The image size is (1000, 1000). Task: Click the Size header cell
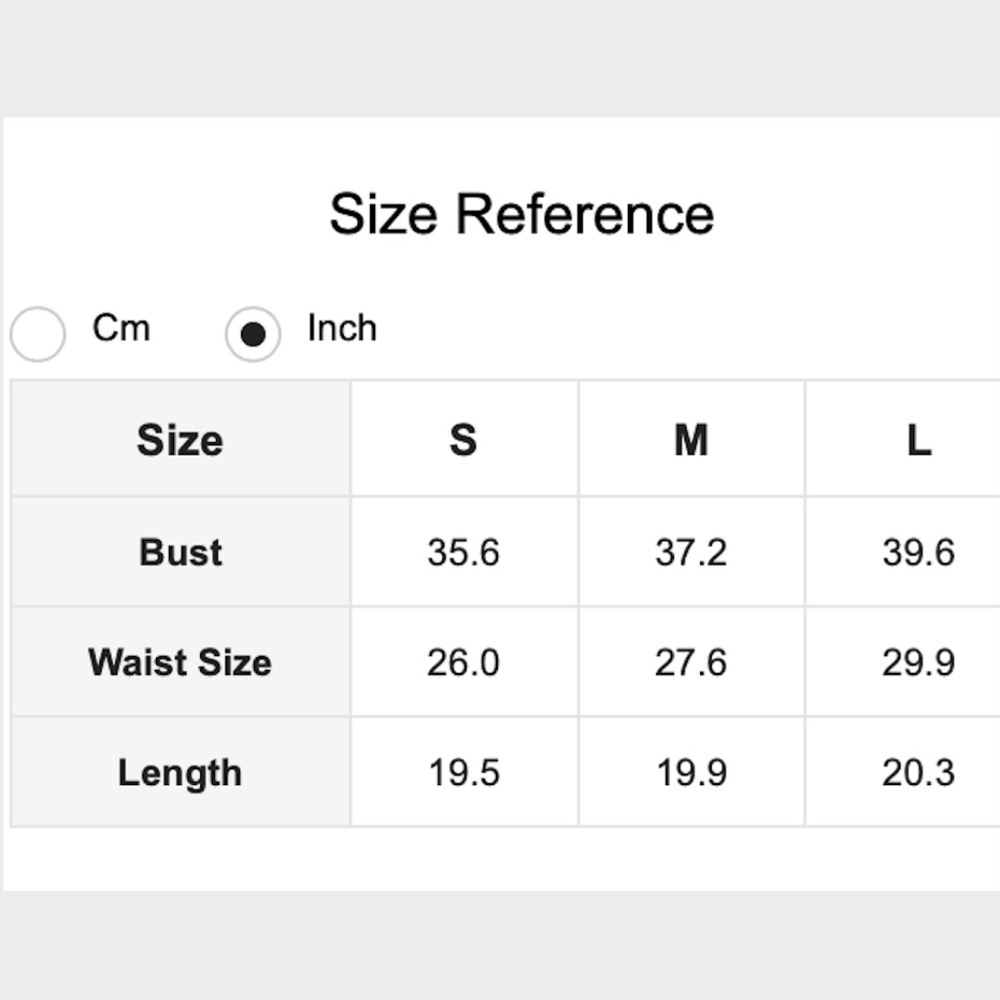(x=180, y=440)
